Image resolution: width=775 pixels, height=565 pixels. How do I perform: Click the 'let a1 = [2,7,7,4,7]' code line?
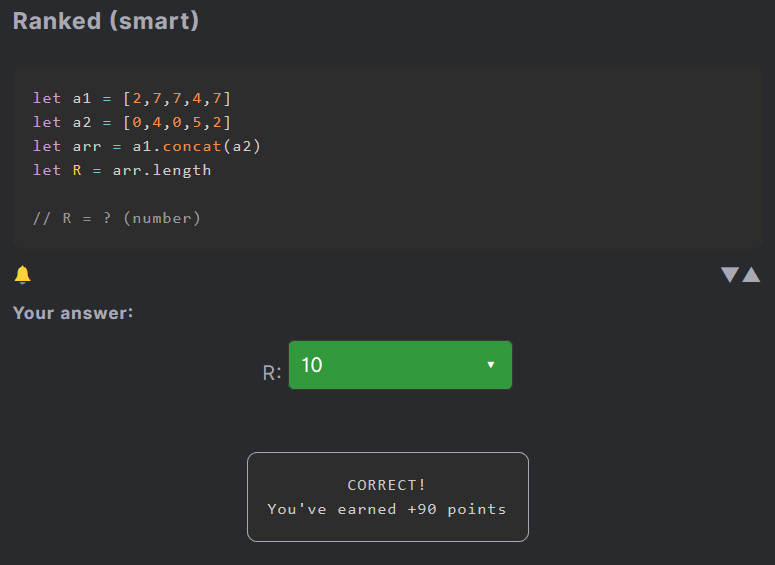pos(131,98)
